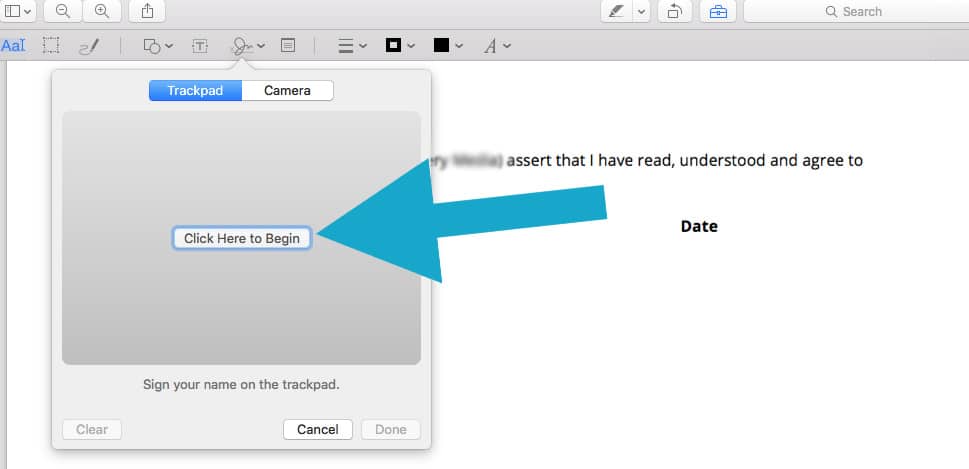Select the Text Selection tool
The image size is (969, 469).
[x=14, y=46]
